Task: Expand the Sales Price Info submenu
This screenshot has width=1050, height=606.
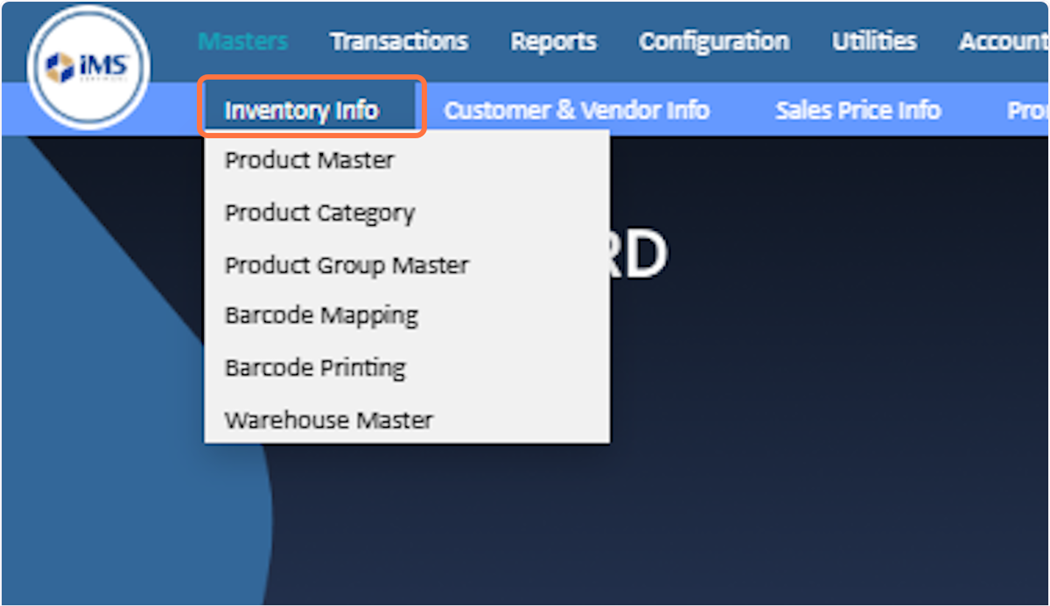Action: [858, 110]
